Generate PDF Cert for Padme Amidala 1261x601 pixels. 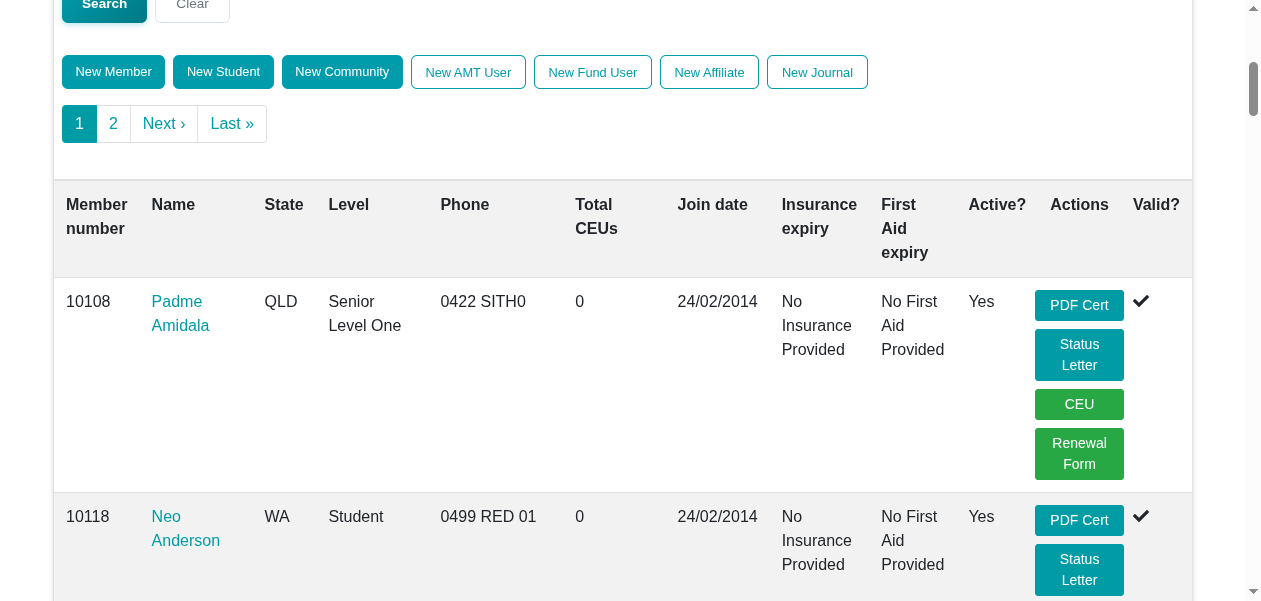coord(1079,305)
